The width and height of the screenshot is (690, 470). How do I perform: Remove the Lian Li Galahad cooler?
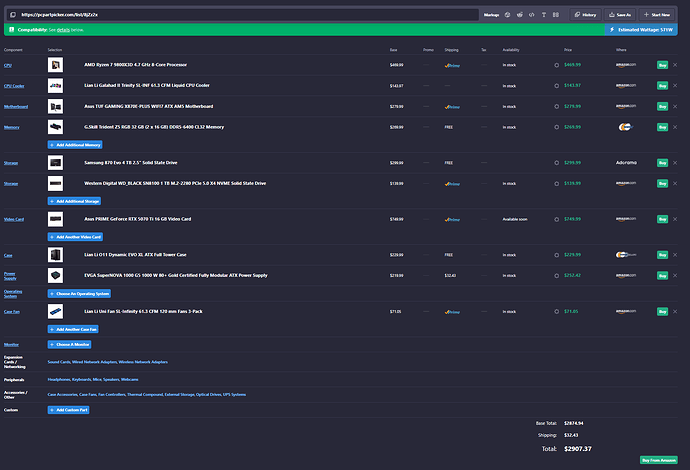[x=675, y=85]
